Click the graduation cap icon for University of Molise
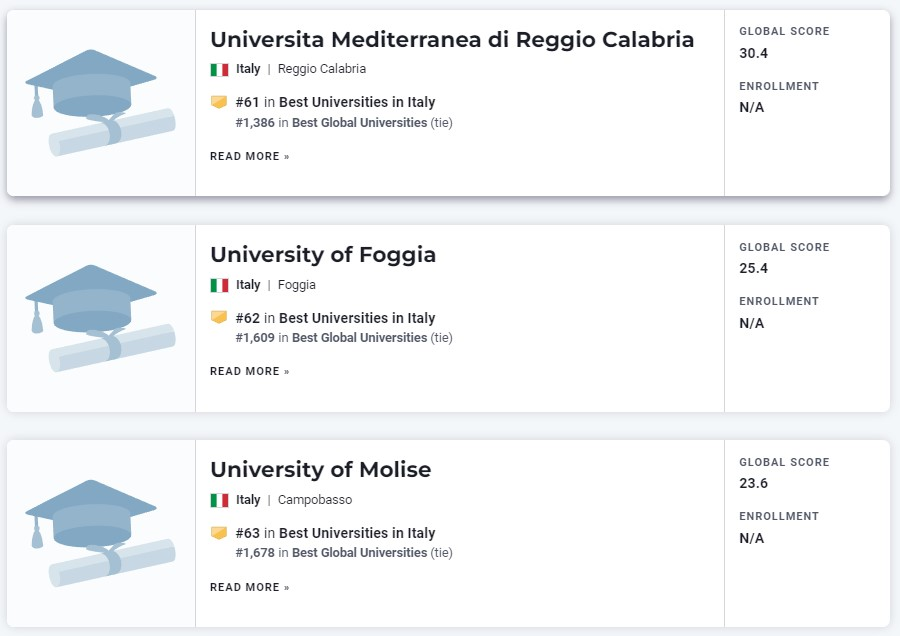The image size is (900, 636). [100, 533]
